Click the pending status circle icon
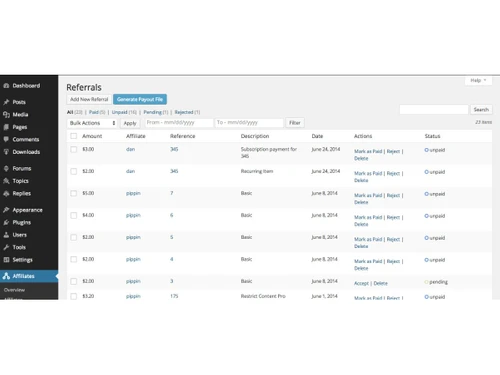This screenshot has width=500, height=375. pos(426,282)
